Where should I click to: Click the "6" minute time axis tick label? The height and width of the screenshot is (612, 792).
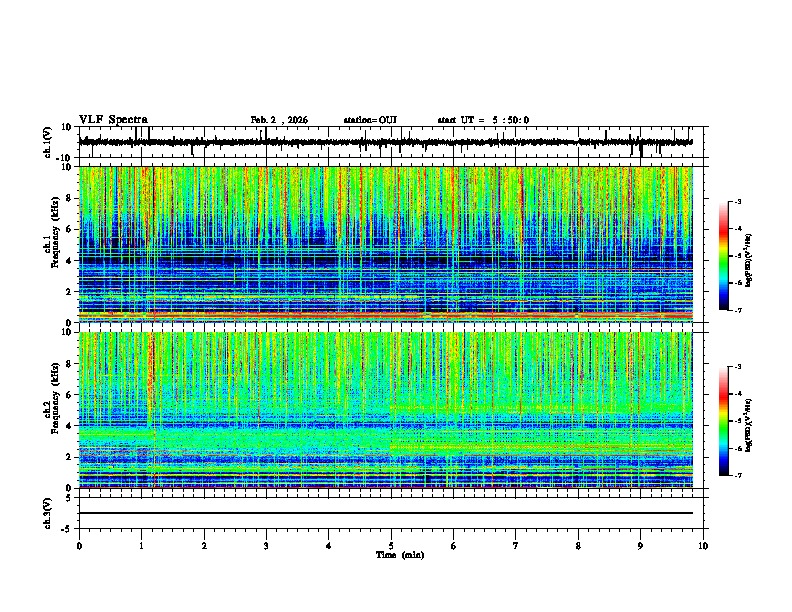[454, 546]
